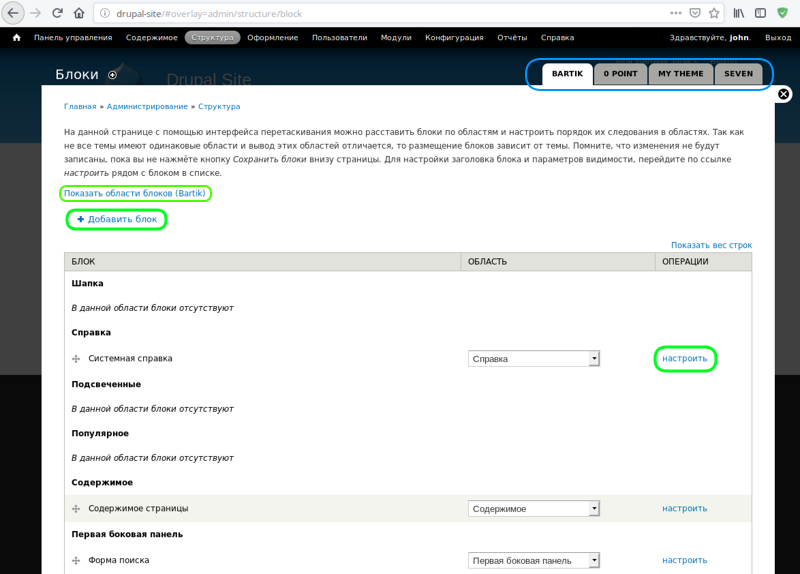Open Содержимое admin menu item

152,37
